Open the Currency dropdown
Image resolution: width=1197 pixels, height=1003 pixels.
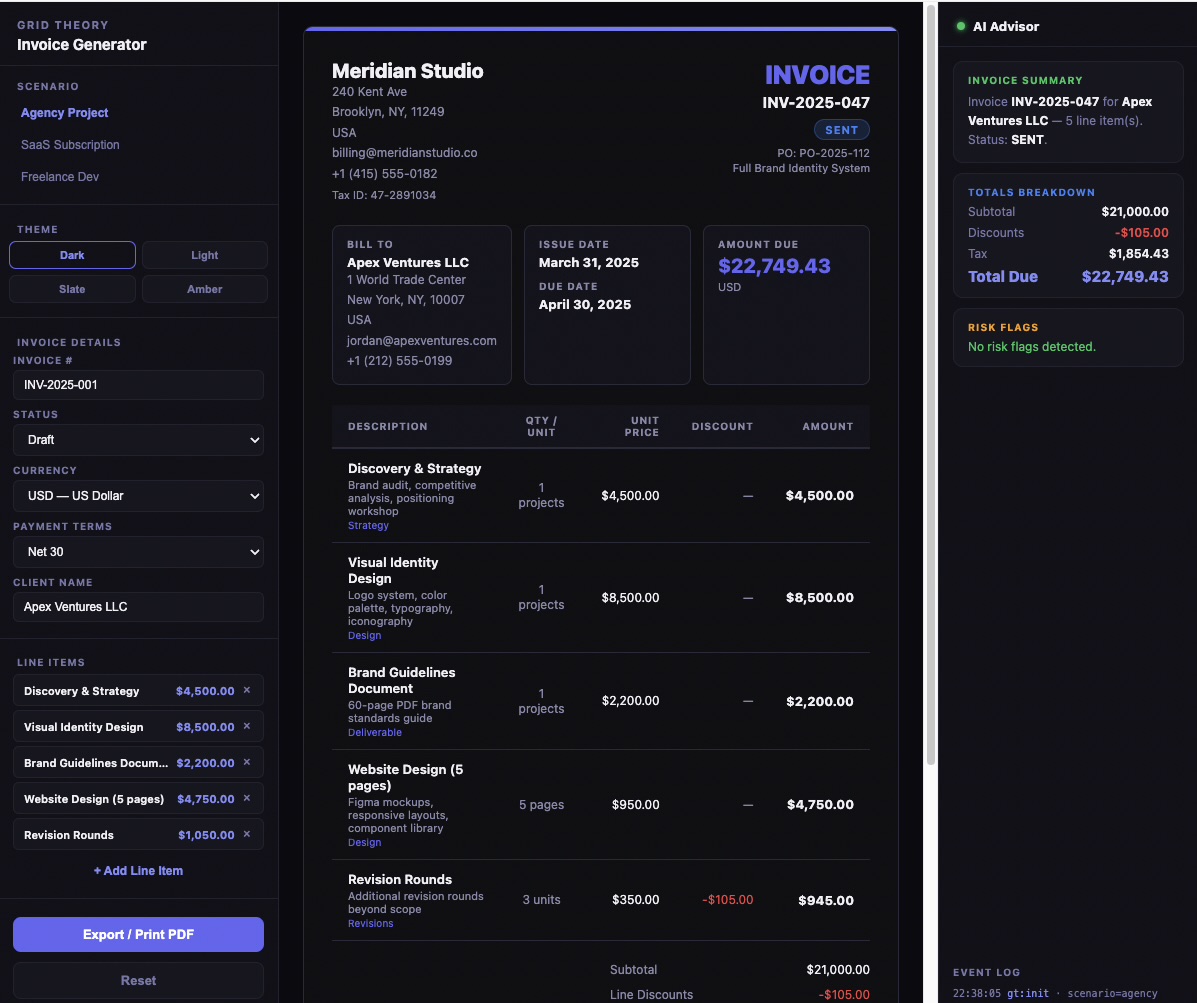tap(138, 496)
